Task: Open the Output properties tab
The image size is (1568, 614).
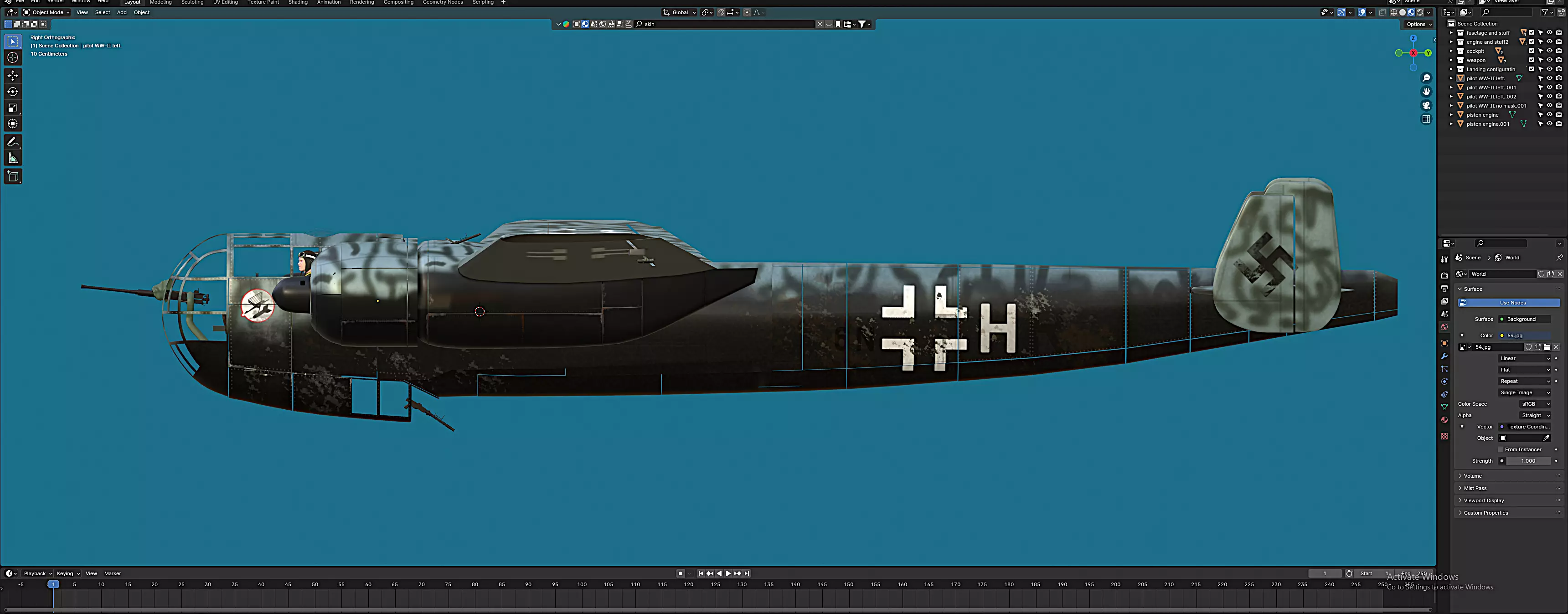Action: click(1444, 288)
